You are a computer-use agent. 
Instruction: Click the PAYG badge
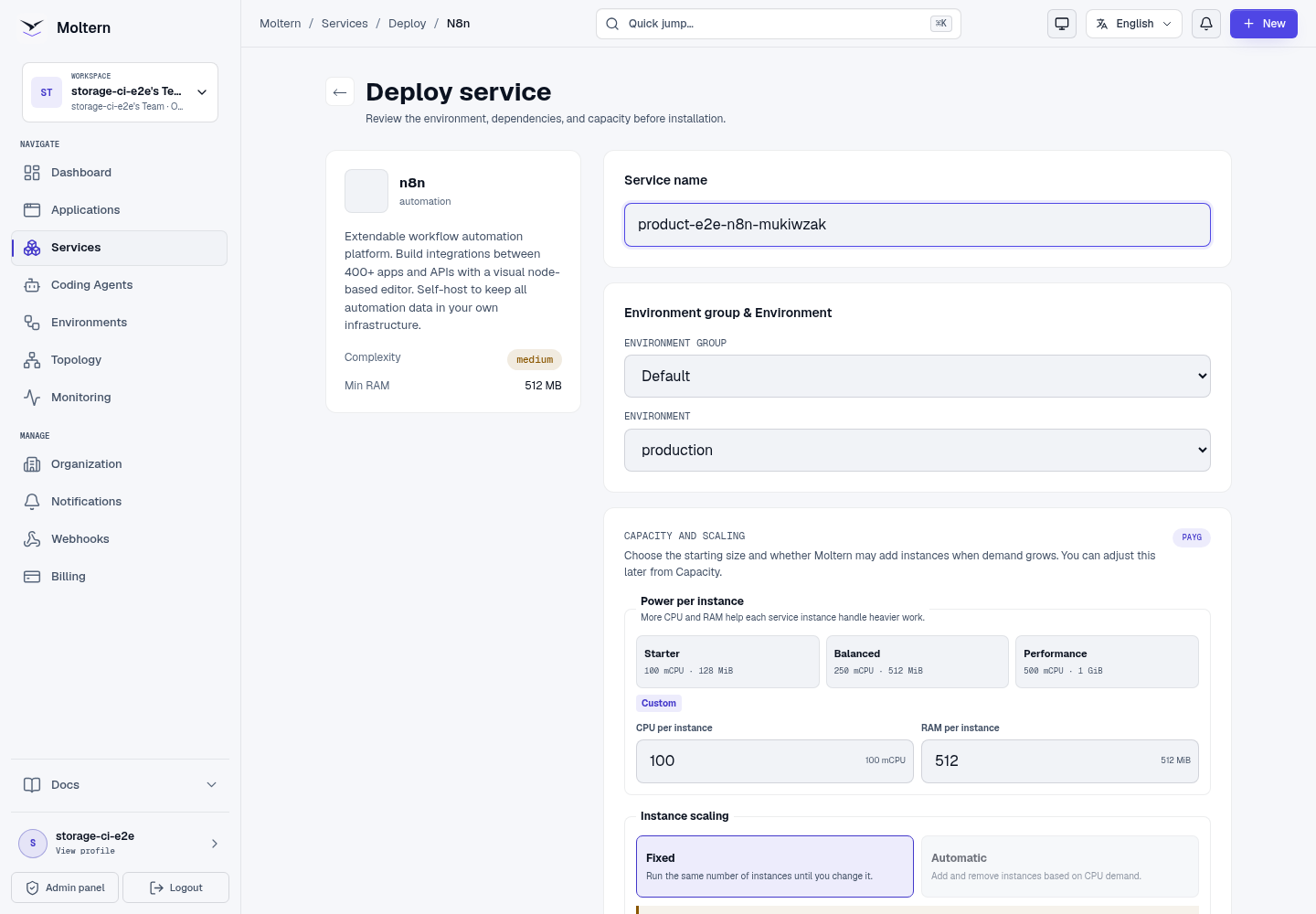1192,537
